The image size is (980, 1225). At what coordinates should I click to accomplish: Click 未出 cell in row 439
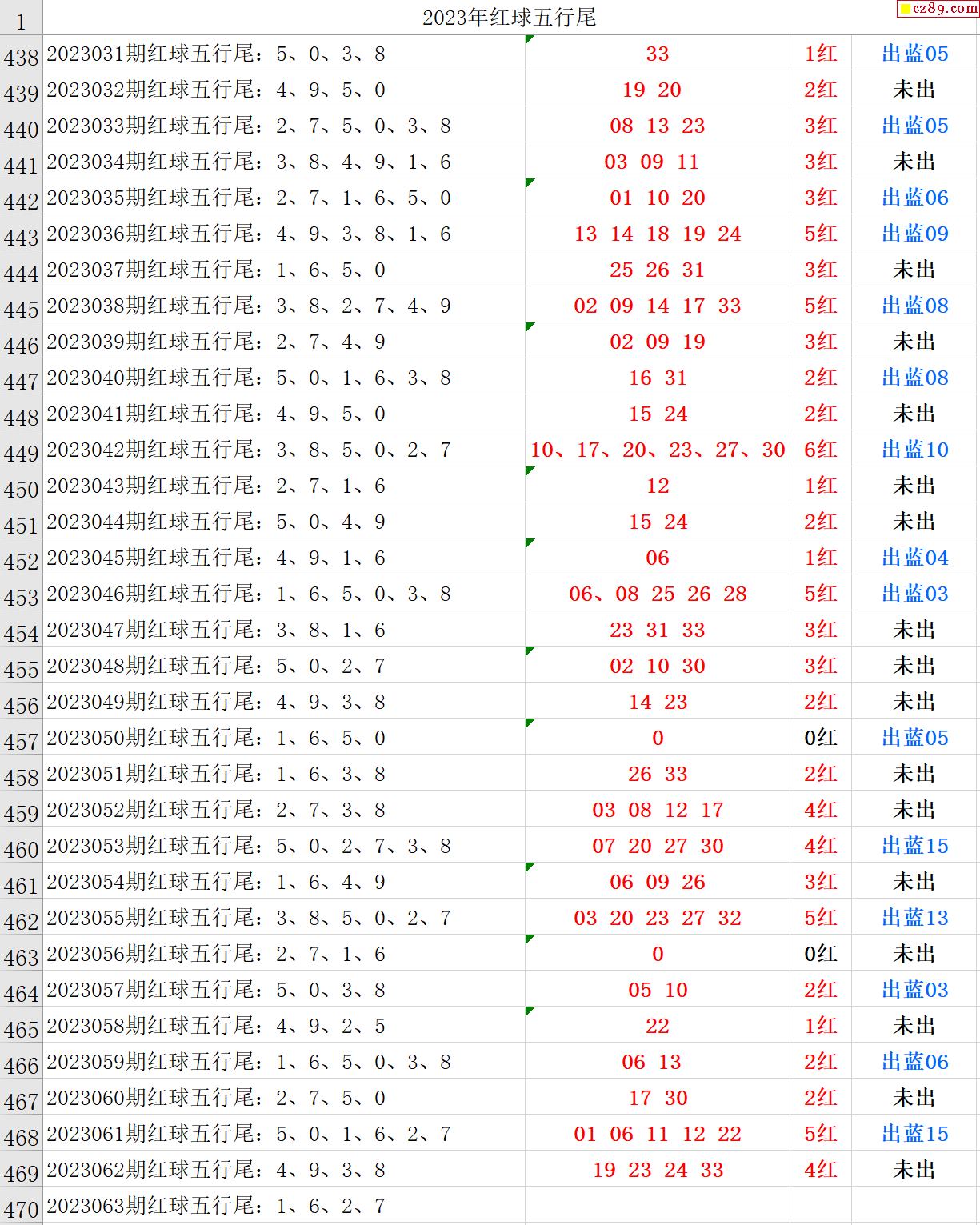pyautogui.click(x=914, y=90)
